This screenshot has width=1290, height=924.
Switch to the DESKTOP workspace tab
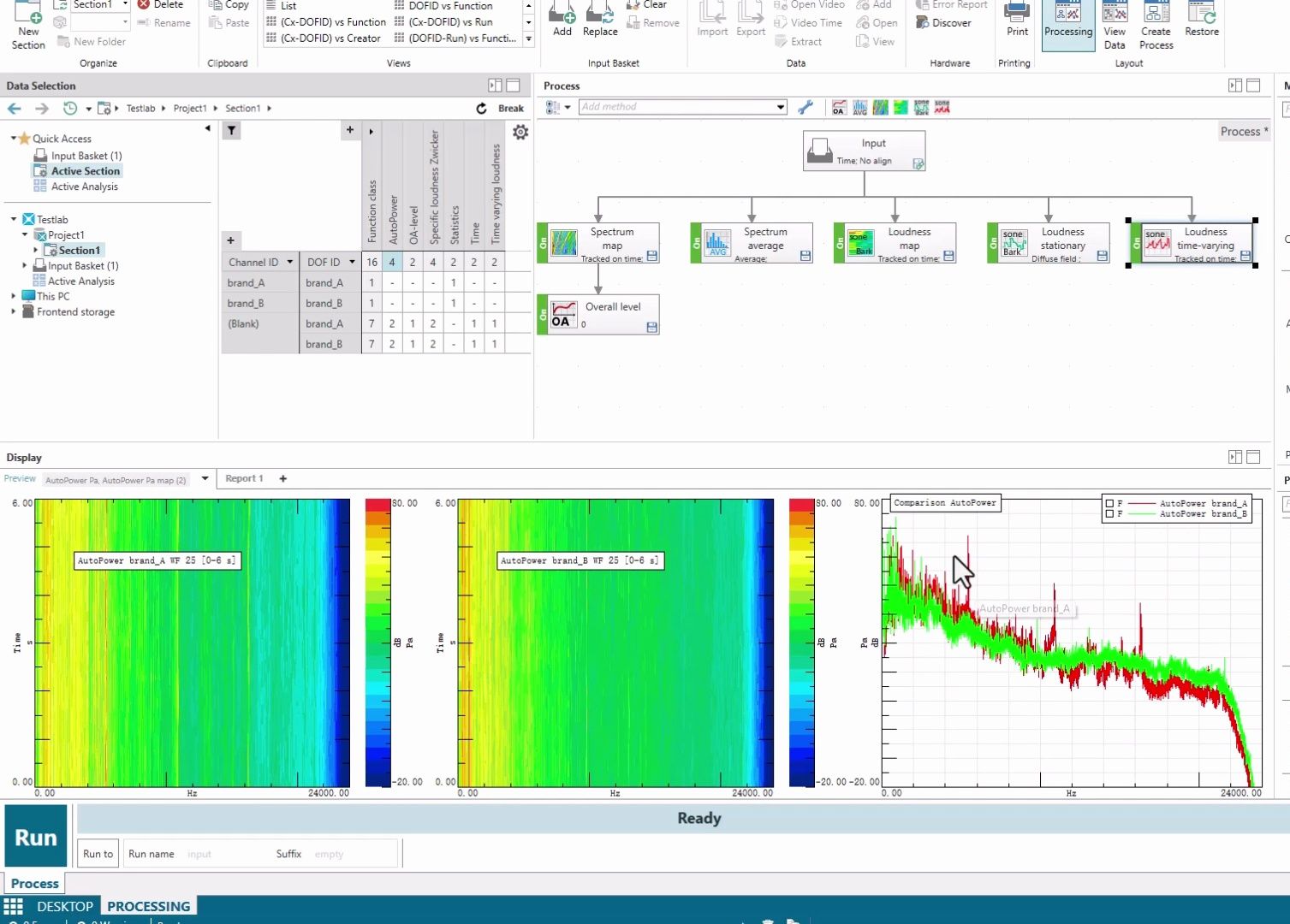[x=65, y=906]
